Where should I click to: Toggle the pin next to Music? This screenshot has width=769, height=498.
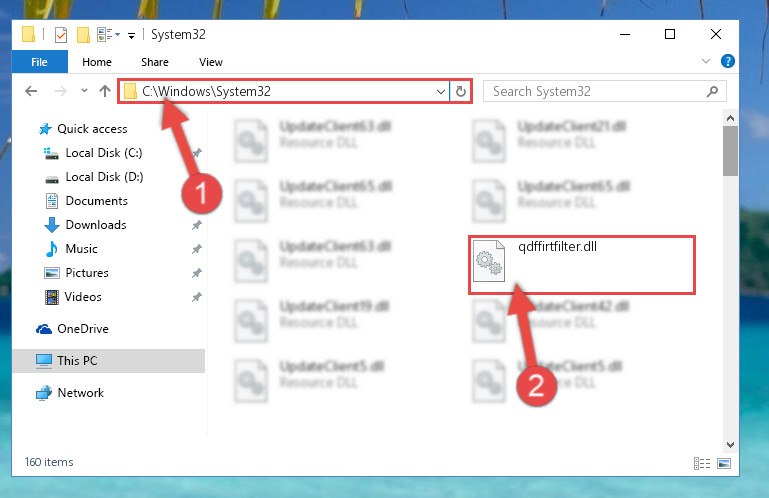(x=197, y=249)
